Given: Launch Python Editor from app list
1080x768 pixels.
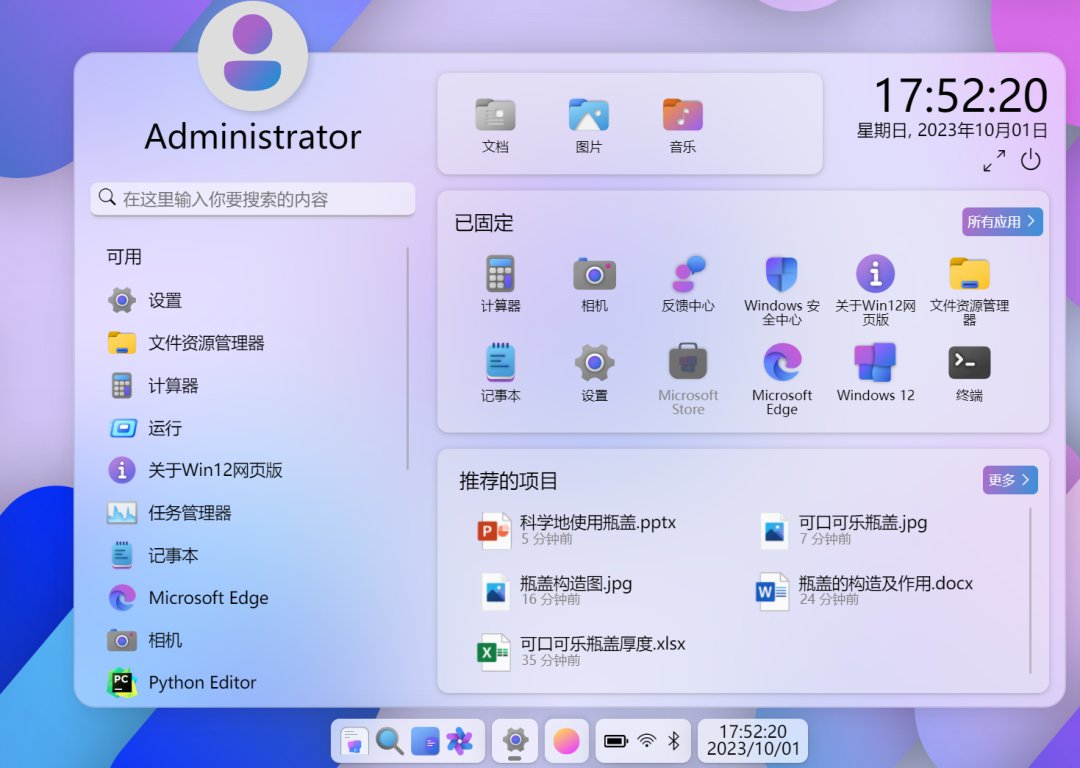Looking at the screenshot, I should click(255, 683).
